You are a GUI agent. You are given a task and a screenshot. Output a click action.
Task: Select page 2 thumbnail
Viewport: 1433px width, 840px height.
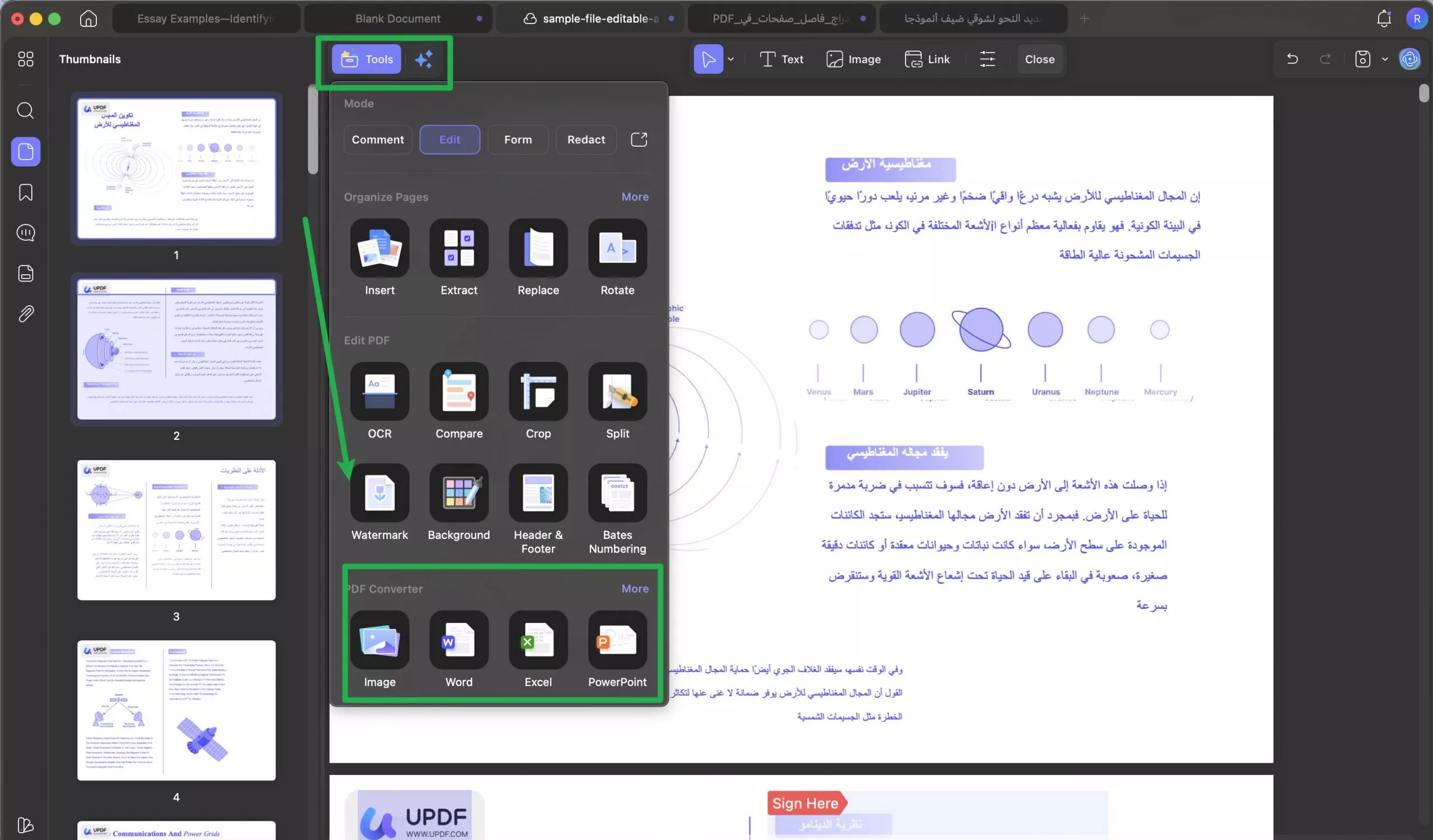[176, 349]
